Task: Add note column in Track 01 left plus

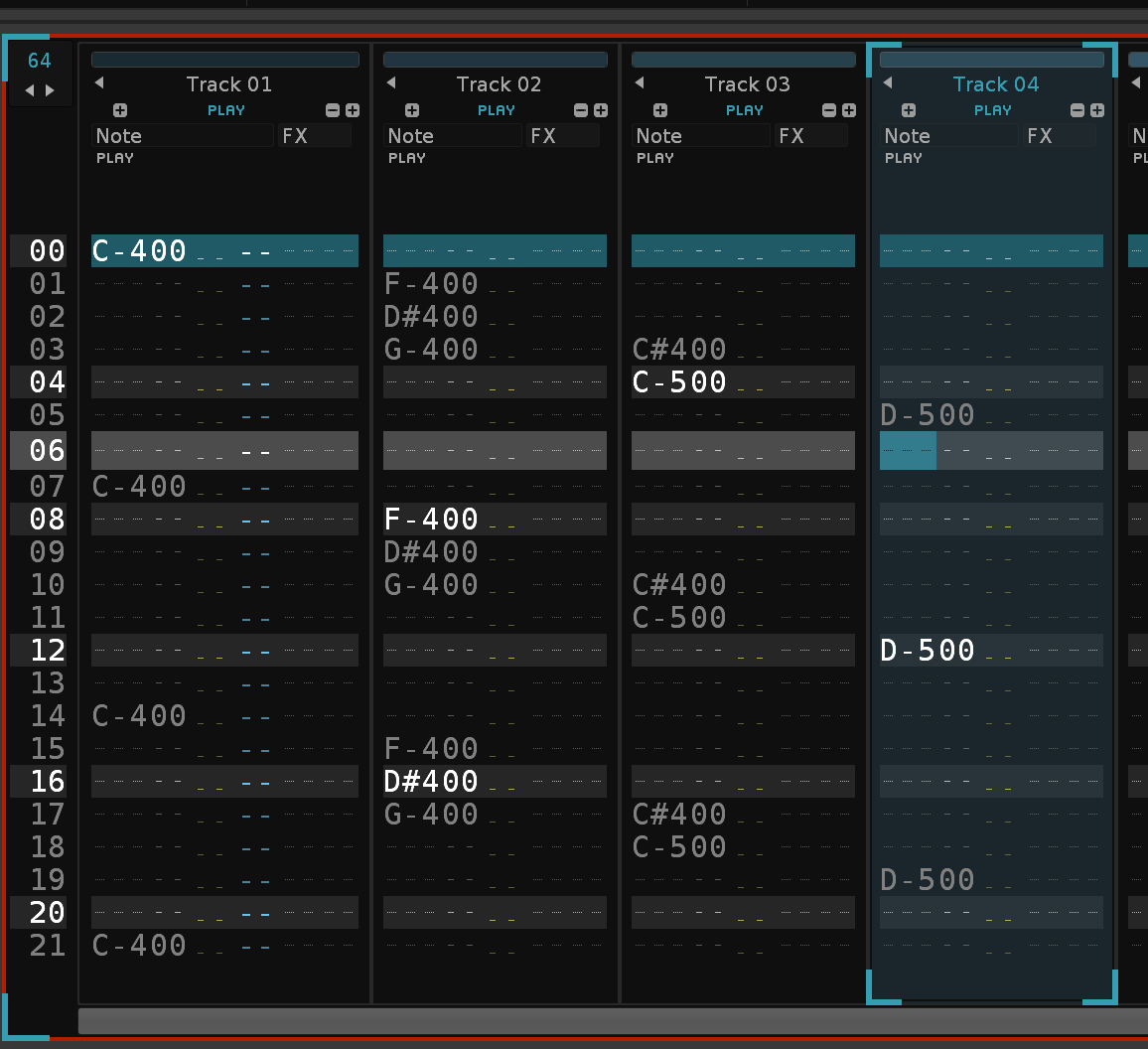Action: point(120,110)
